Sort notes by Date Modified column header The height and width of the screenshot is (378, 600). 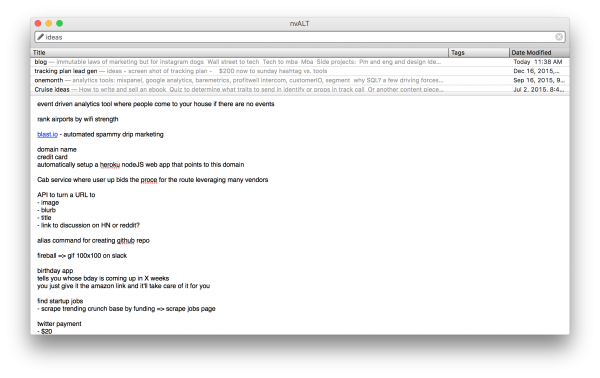coord(540,52)
